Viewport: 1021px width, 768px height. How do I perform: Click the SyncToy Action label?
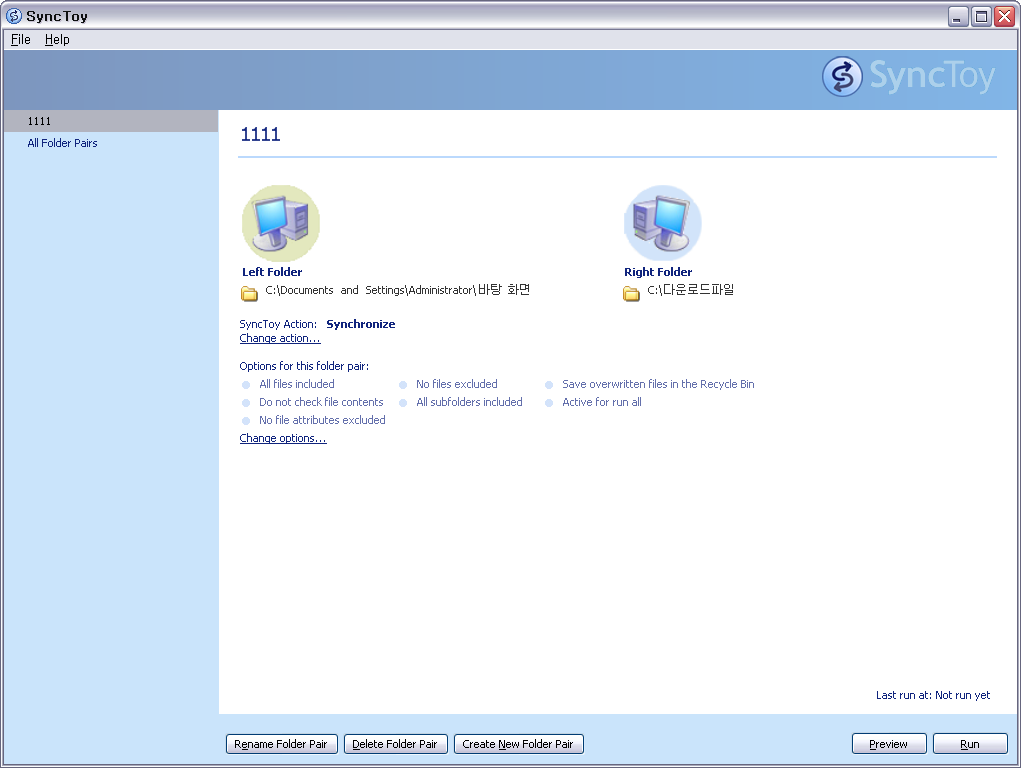click(x=278, y=324)
